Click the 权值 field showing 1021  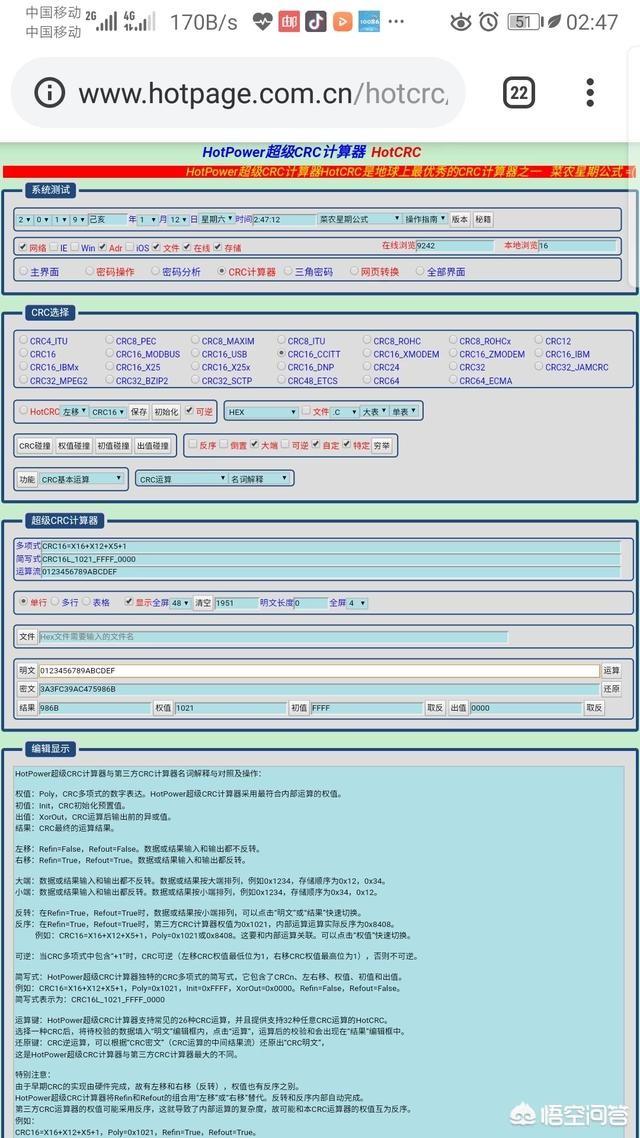[x=231, y=708]
